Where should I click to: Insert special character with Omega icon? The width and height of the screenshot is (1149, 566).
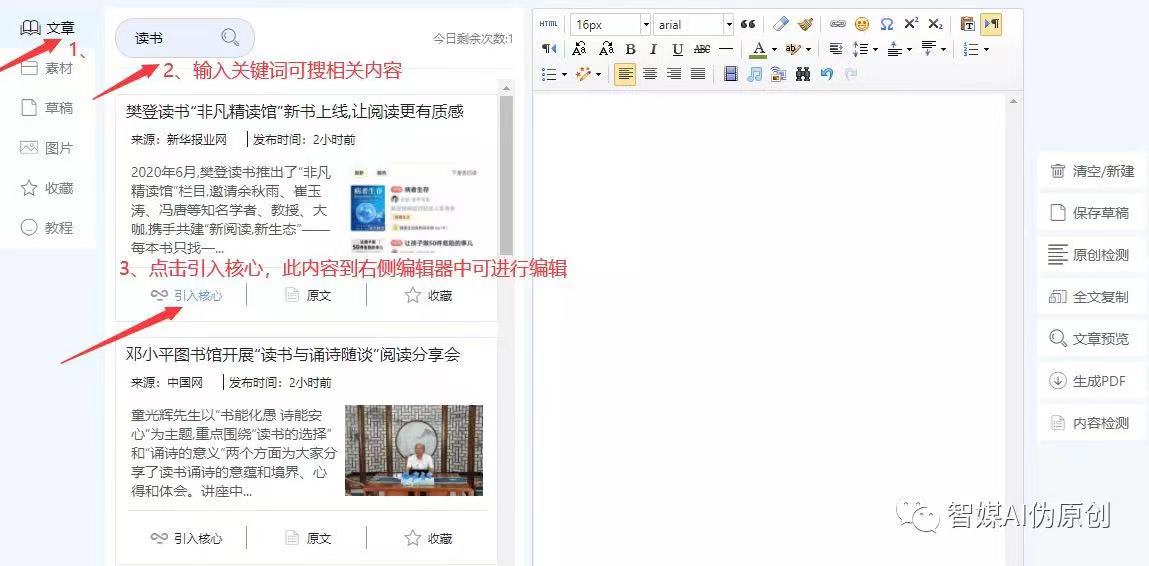[887, 24]
